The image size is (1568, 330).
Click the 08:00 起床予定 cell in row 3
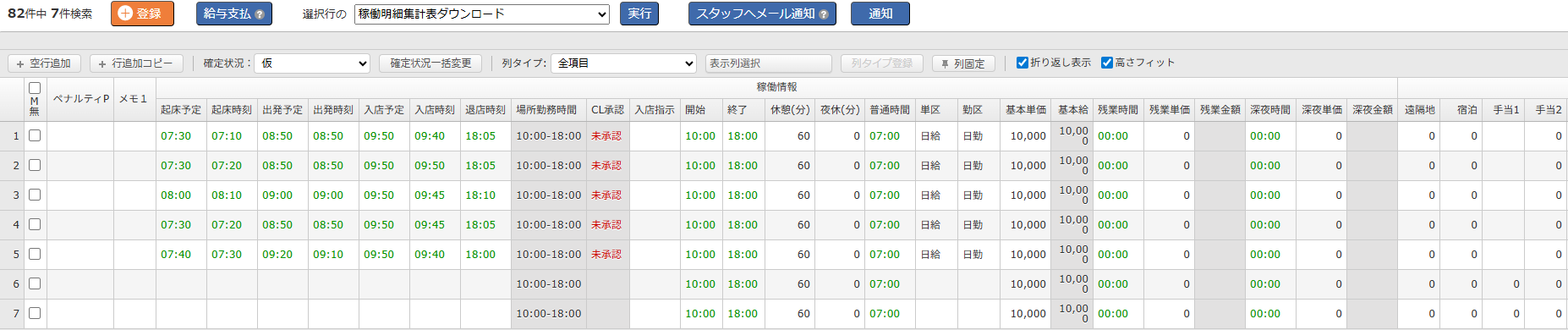click(181, 195)
